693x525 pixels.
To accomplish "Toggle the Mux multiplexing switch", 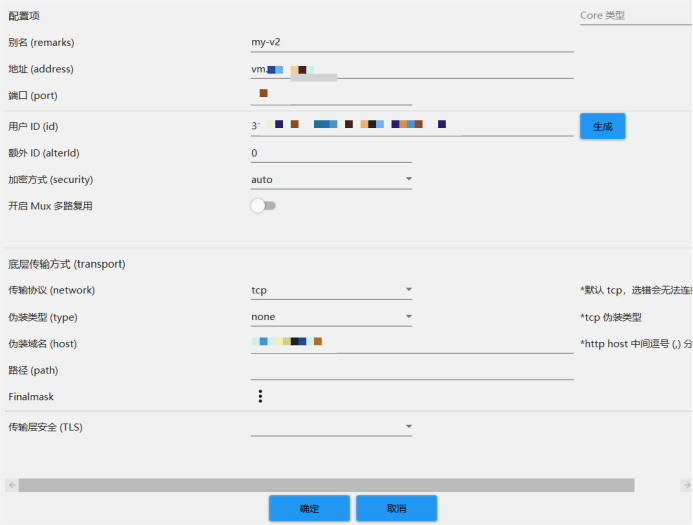I will (x=263, y=206).
